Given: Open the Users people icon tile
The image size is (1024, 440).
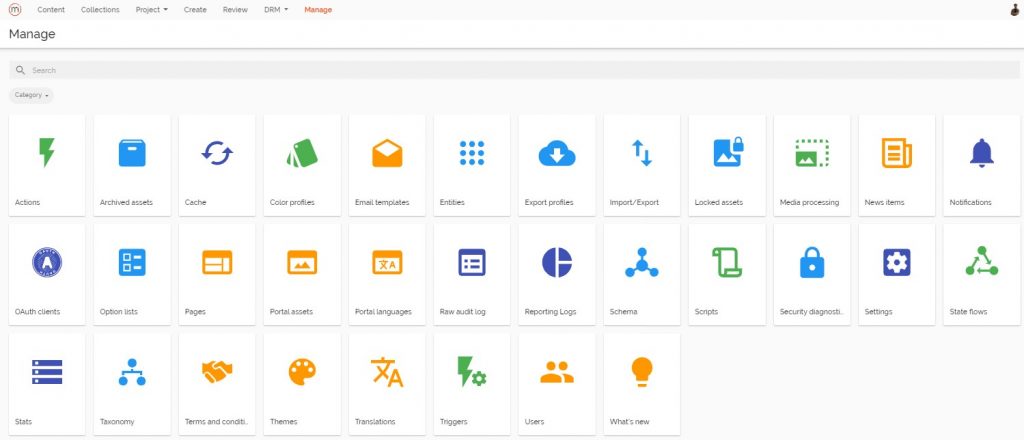Looking at the screenshot, I should (x=556, y=372).
